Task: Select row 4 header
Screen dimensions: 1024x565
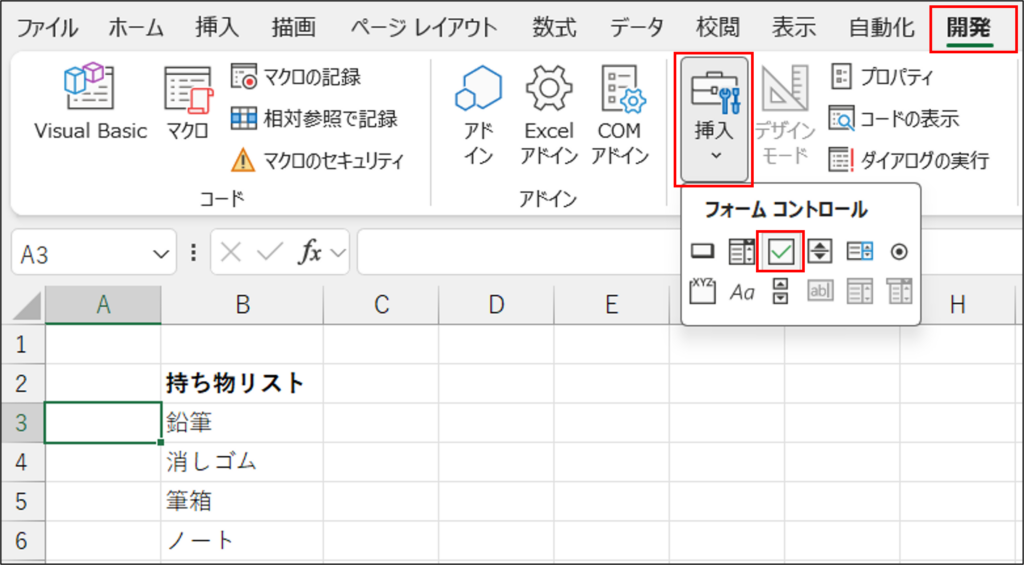Action: tap(23, 462)
